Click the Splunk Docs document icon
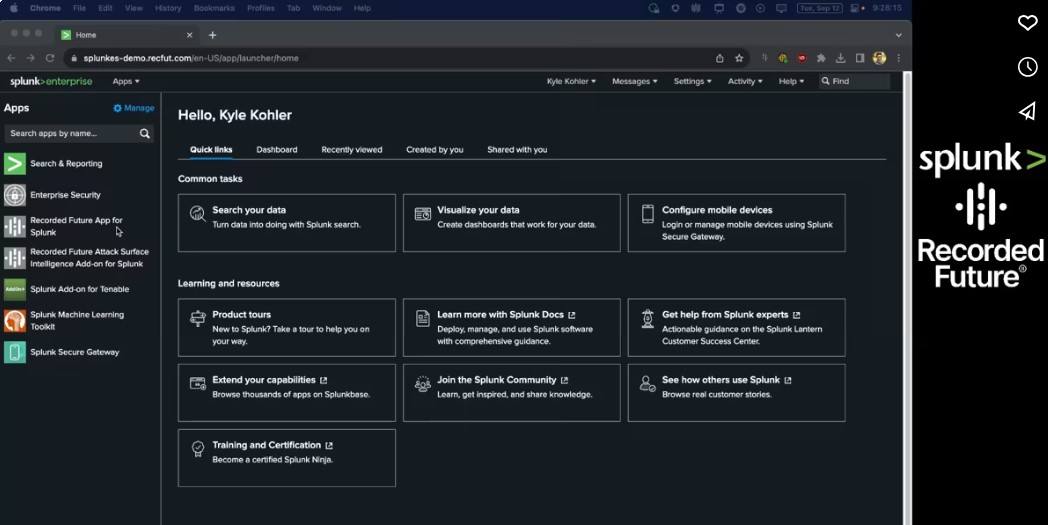 (x=422, y=318)
